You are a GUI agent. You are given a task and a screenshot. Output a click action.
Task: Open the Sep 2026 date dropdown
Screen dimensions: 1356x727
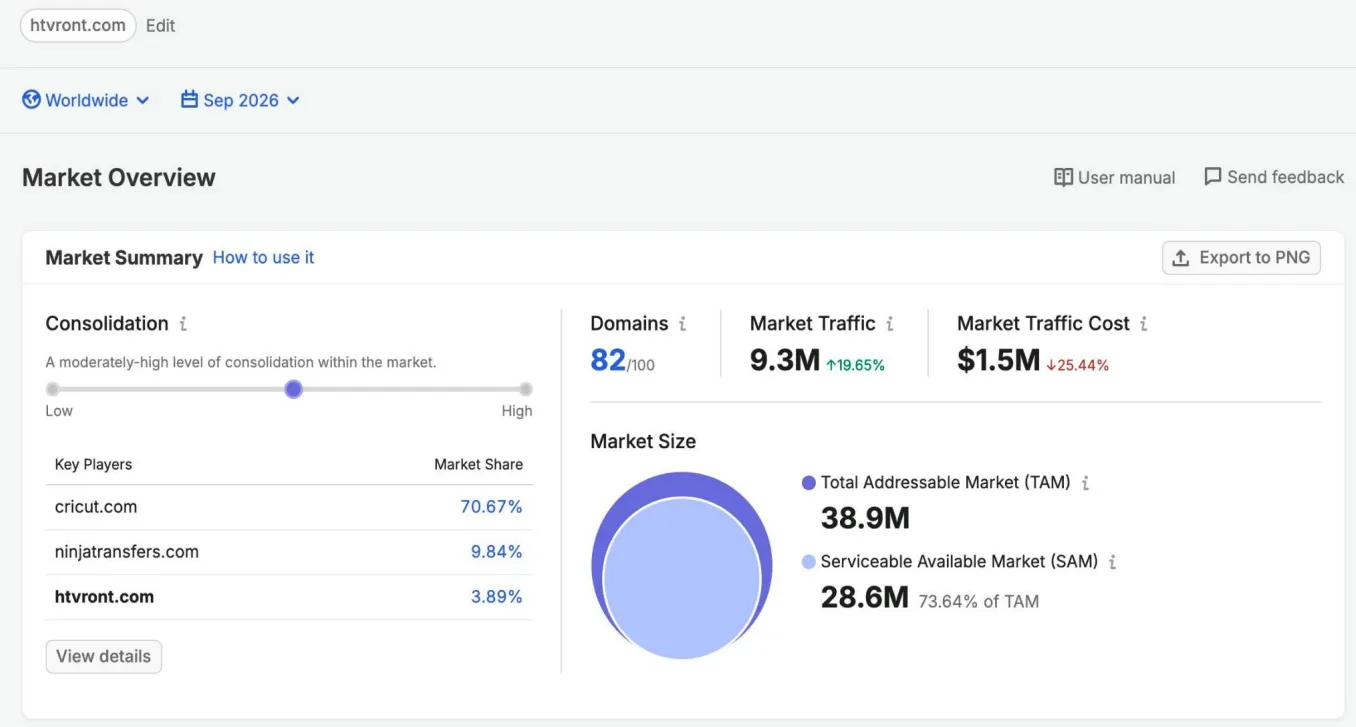[x=240, y=100]
